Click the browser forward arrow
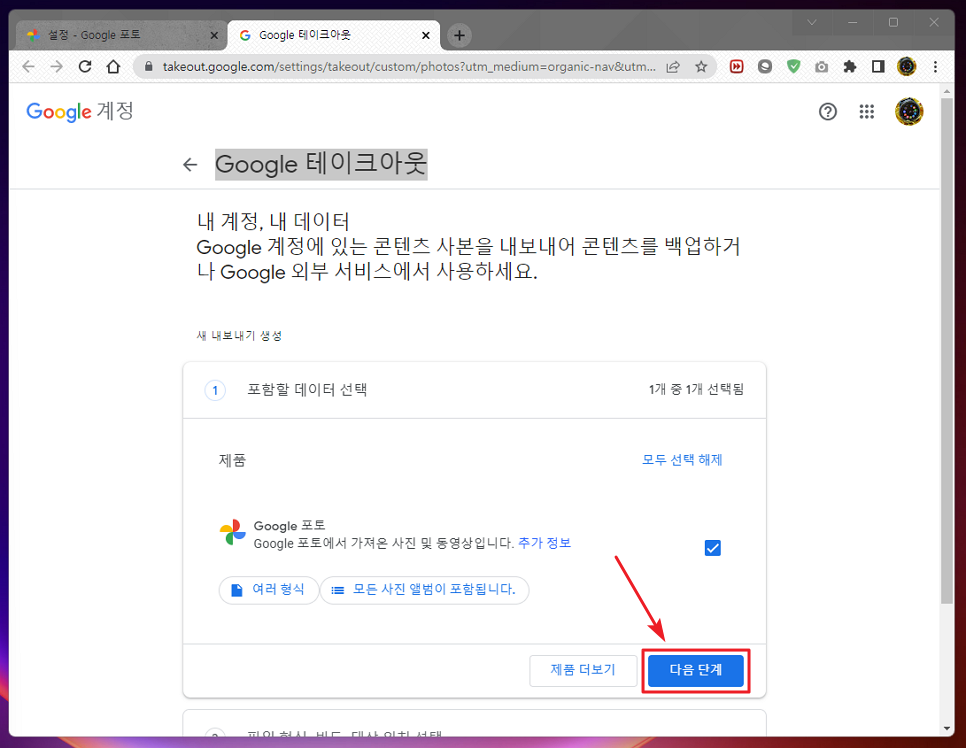966x748 pixels. [57, 67]
